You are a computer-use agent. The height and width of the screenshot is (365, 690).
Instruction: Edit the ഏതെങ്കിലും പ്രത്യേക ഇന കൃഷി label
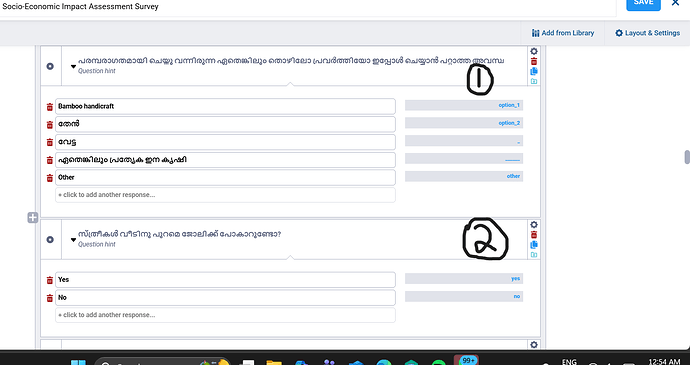click(225, 160)
